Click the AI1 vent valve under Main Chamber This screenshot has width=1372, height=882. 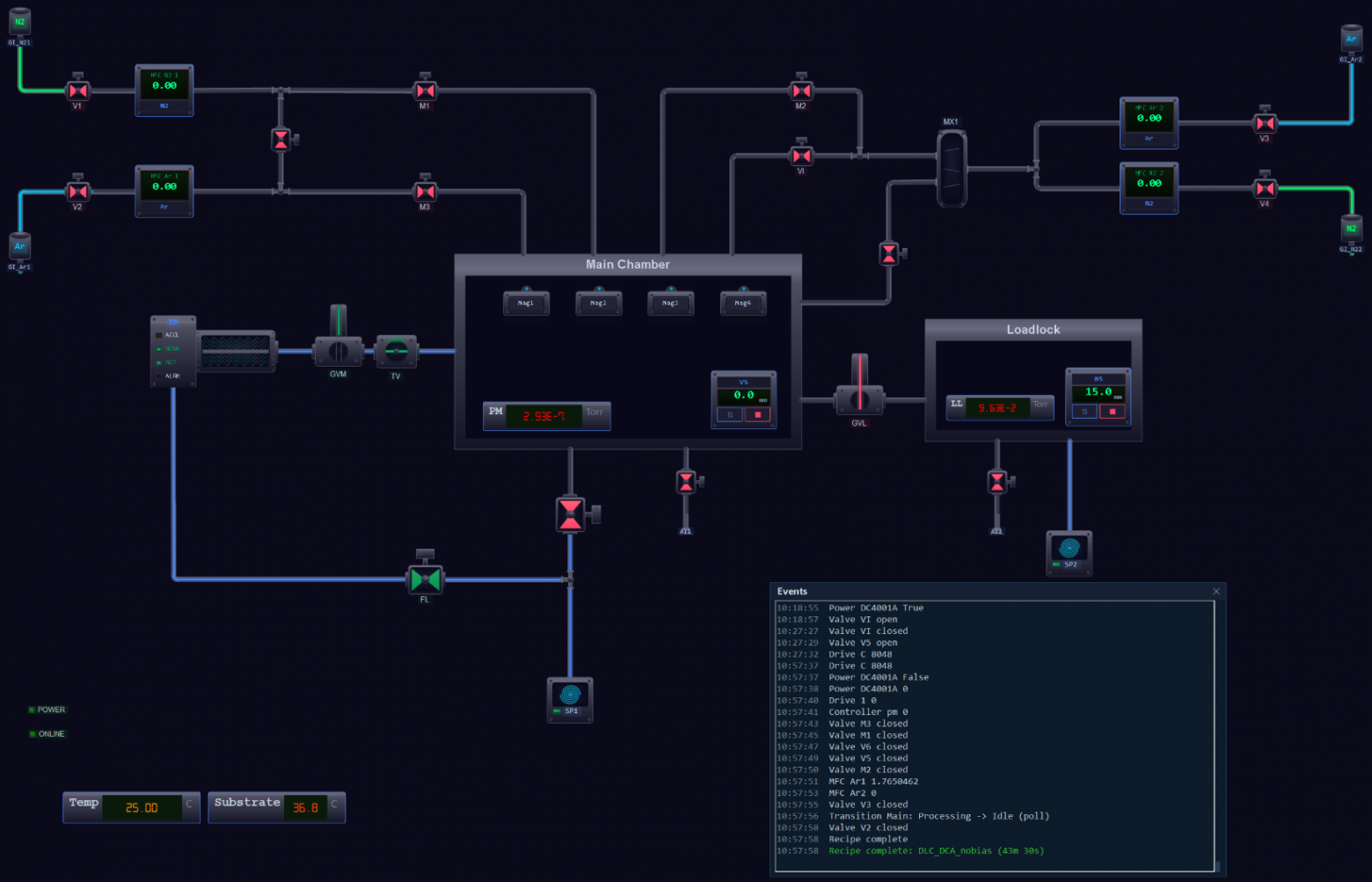coord(686,481)
